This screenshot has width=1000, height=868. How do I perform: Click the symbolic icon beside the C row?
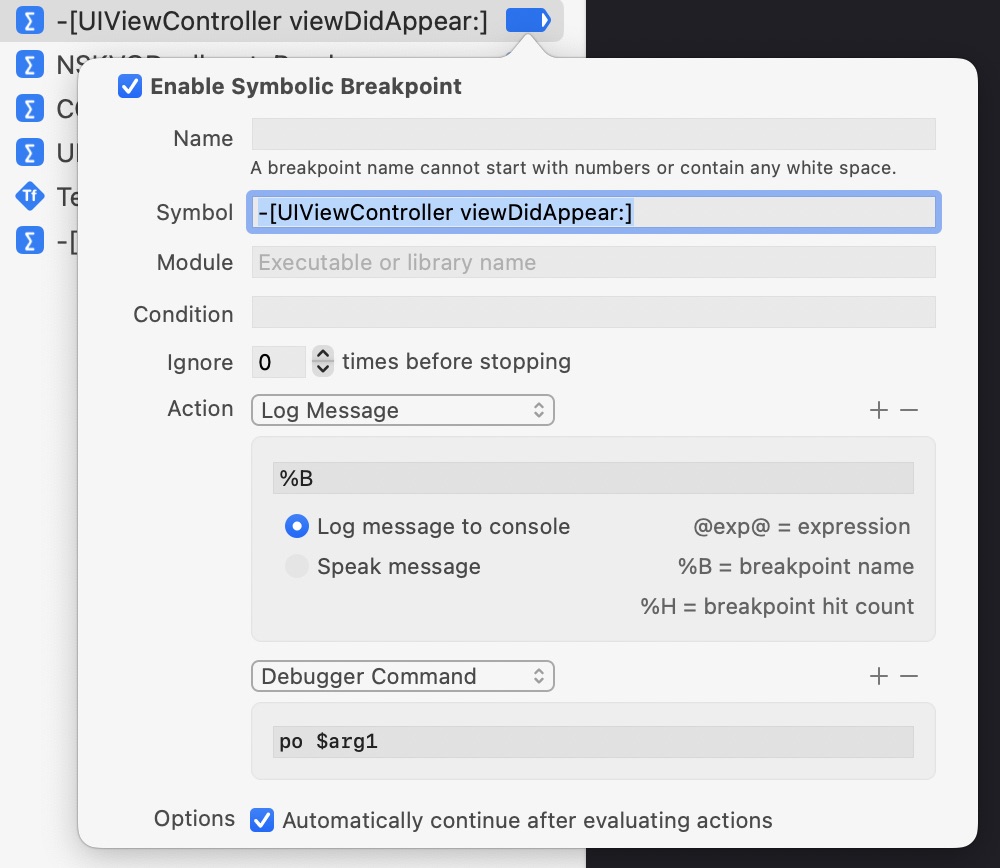[29, 108]
